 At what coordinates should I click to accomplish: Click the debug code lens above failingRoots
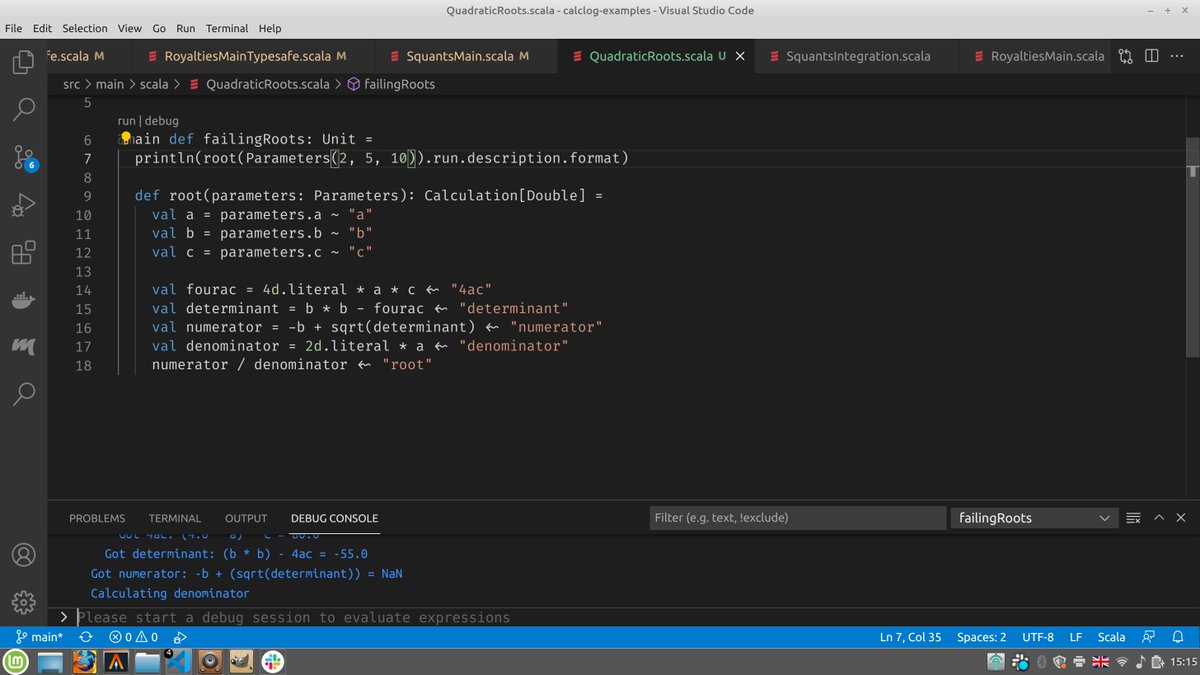point(162,120)
